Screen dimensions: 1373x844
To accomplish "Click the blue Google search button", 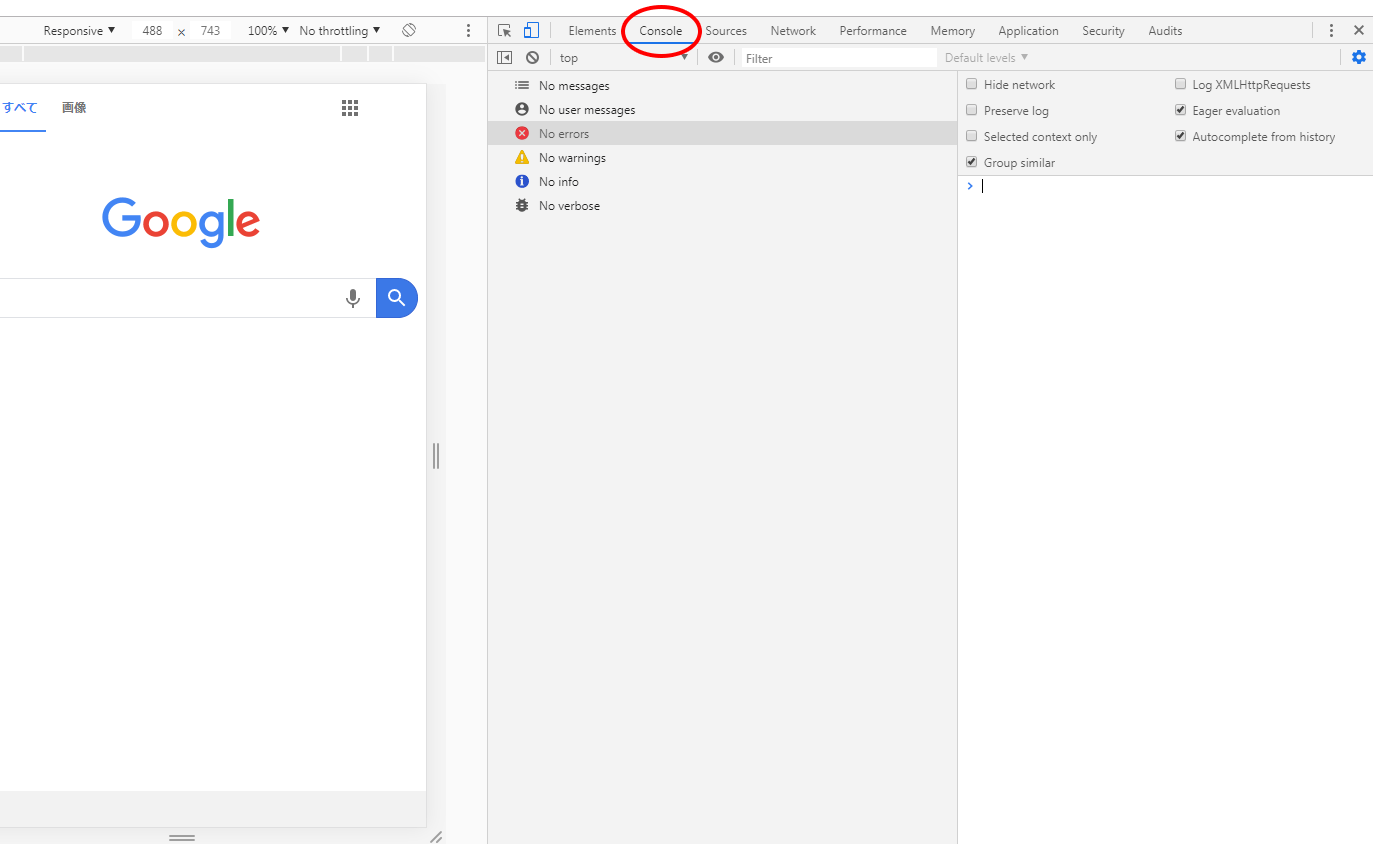I will click(x=397, y=298).
